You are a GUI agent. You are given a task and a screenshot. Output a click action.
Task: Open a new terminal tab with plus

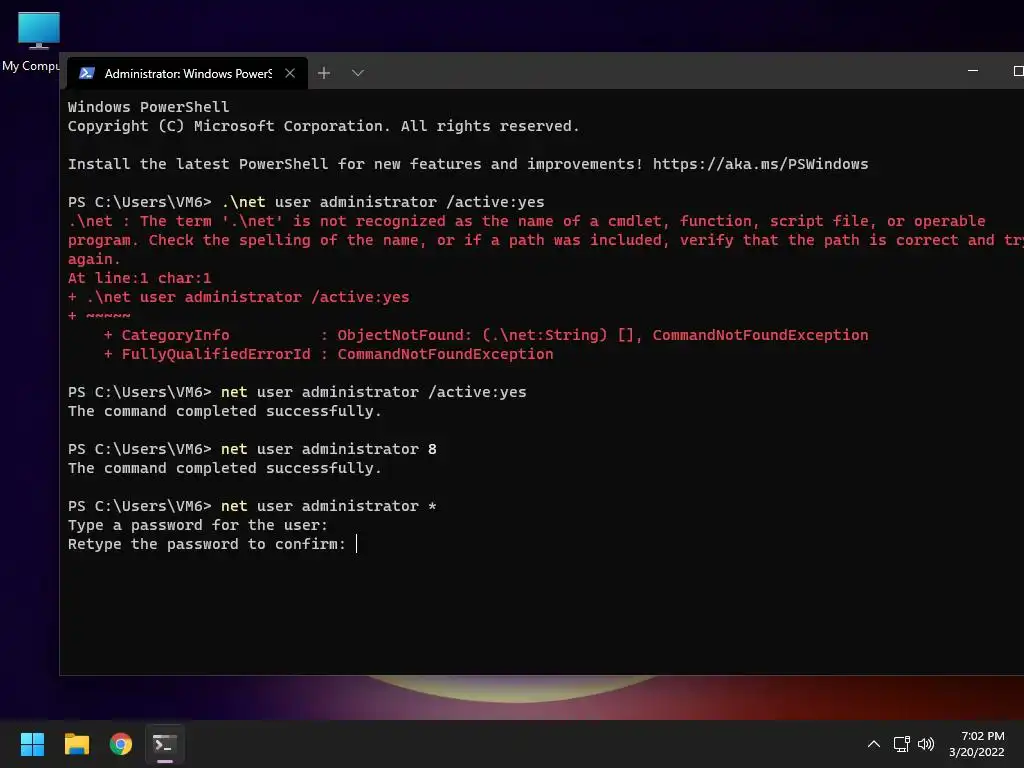click(324, 73)
